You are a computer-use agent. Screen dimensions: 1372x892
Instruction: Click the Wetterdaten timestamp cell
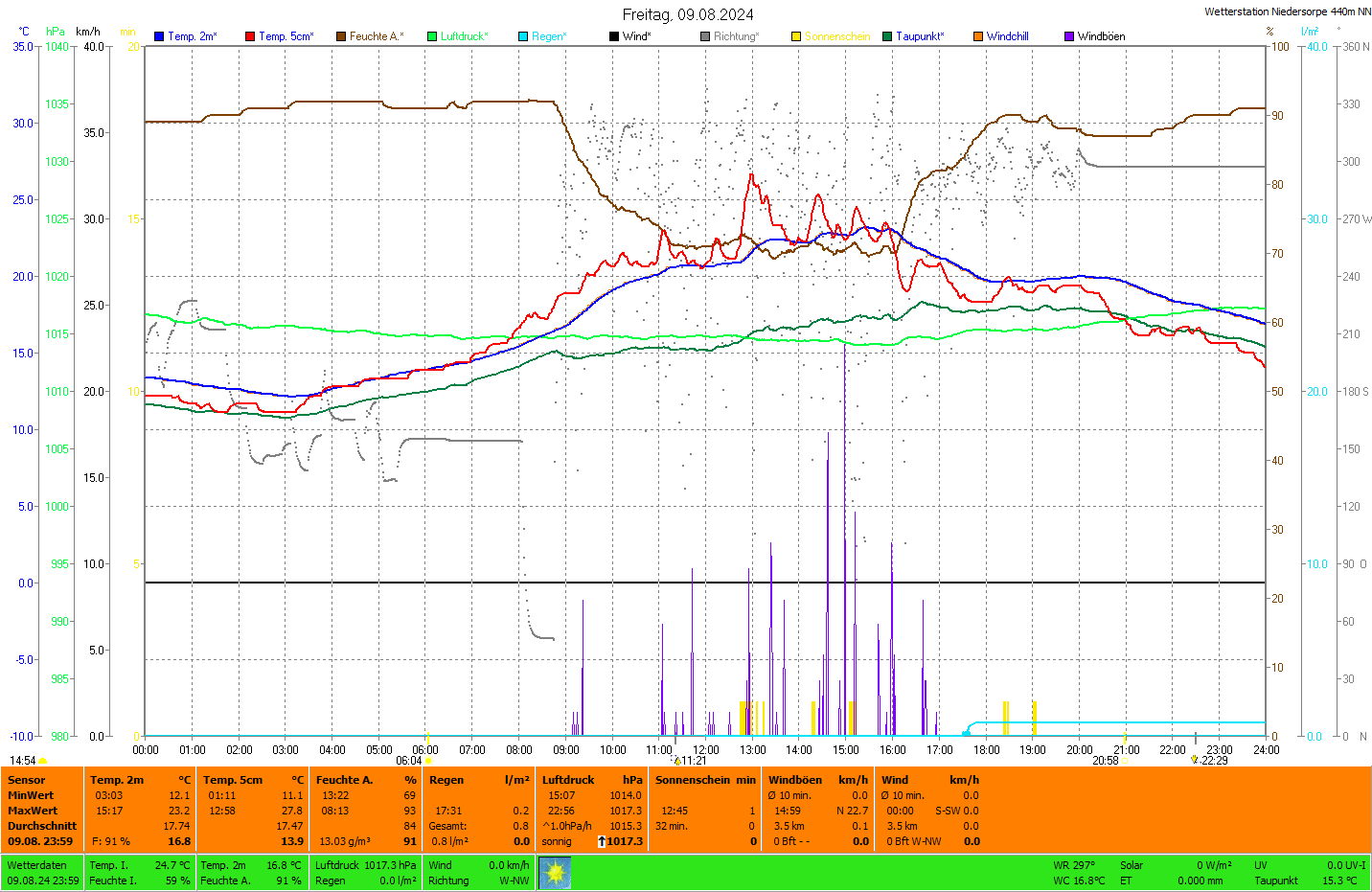(42, 872)
